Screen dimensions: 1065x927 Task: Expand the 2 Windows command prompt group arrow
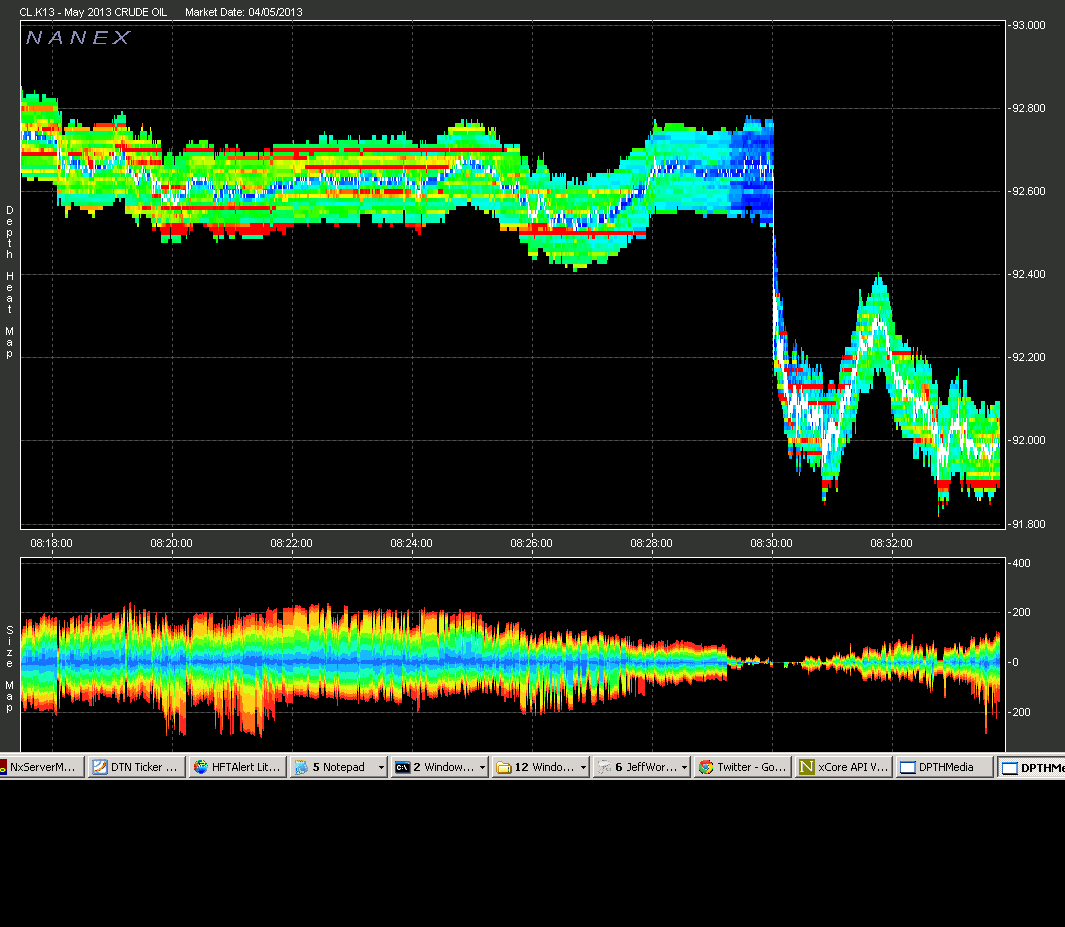point(482,767)
